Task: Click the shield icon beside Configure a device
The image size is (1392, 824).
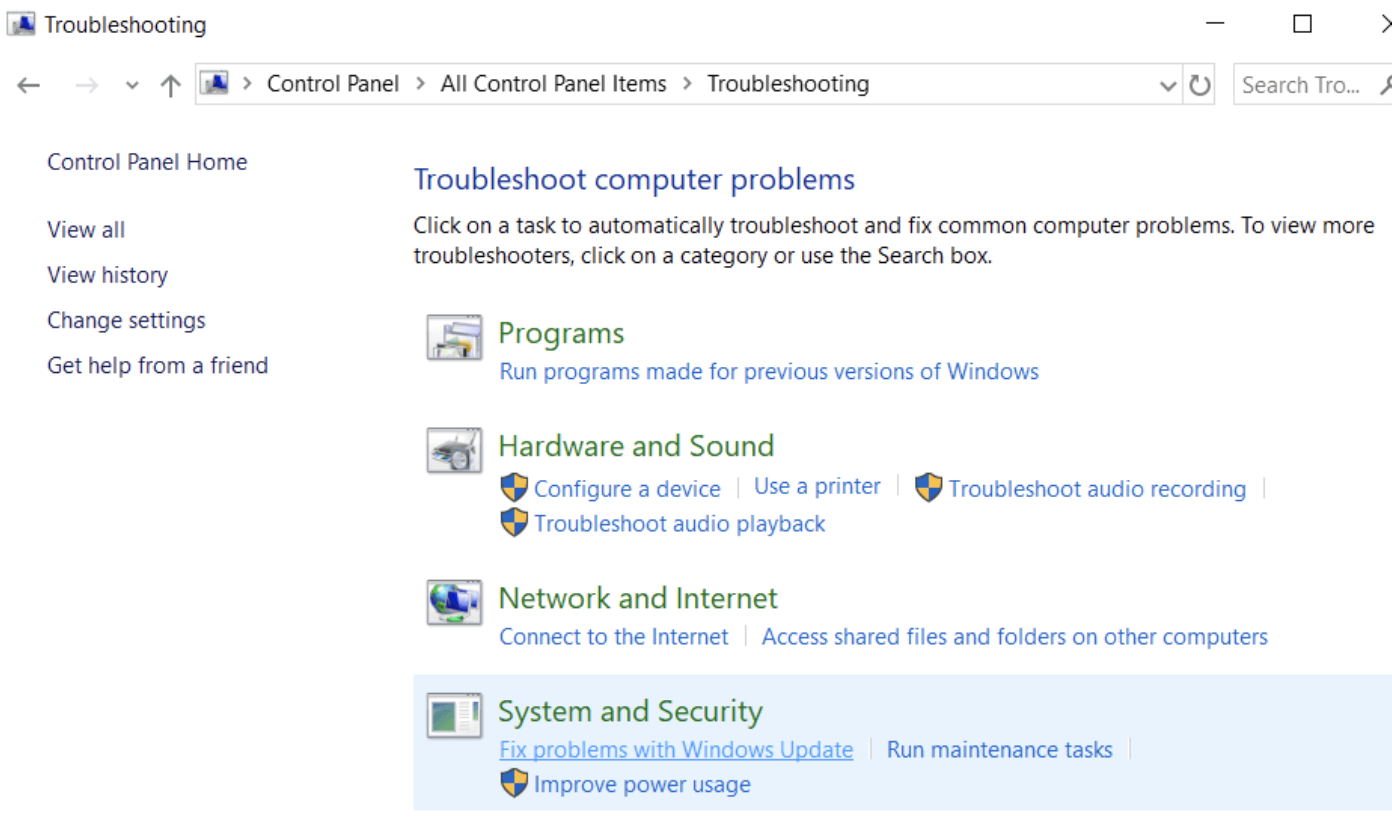Action: point(514,488)
